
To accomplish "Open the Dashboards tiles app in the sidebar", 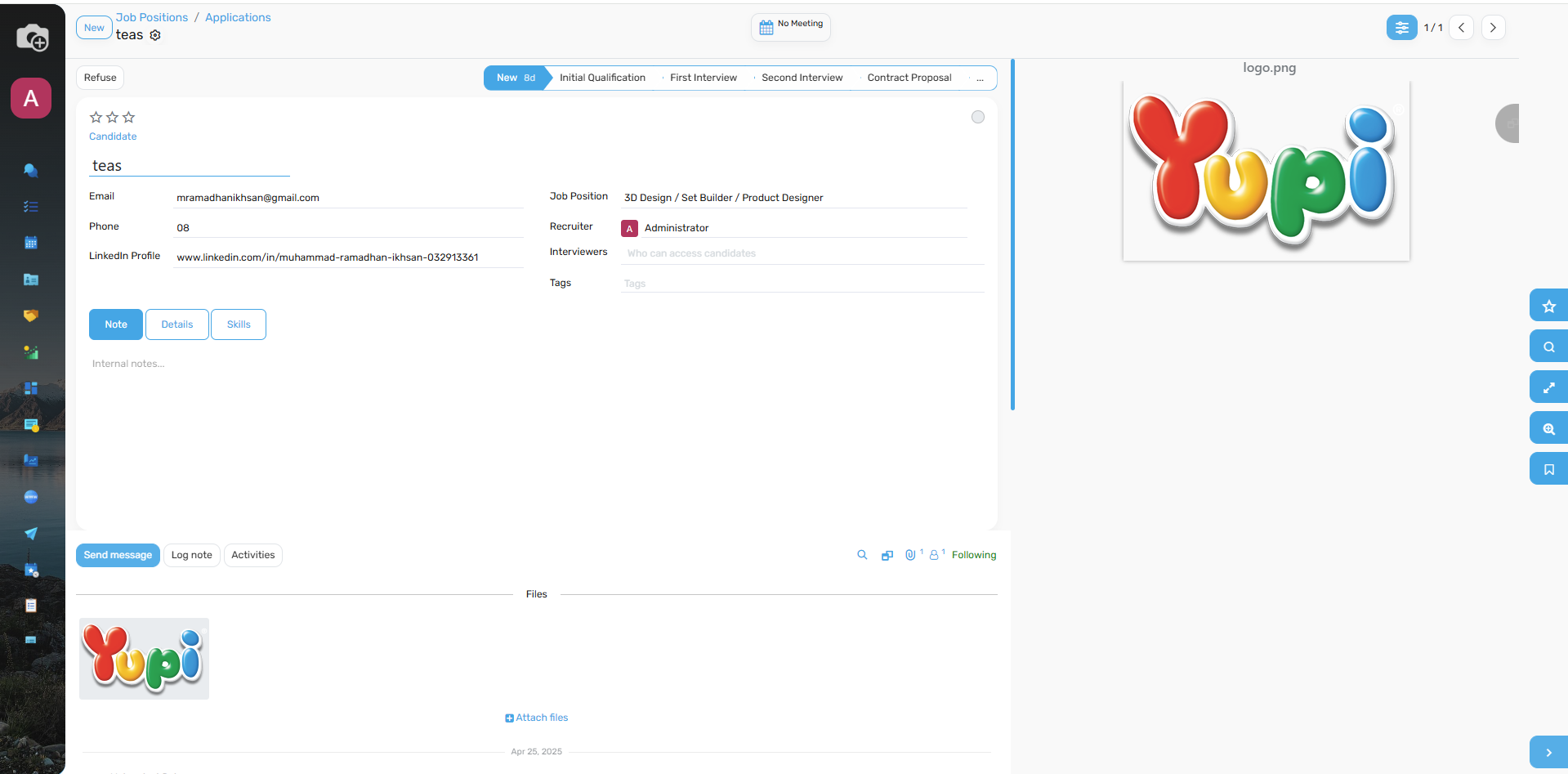I will click(x=31, y=388).
